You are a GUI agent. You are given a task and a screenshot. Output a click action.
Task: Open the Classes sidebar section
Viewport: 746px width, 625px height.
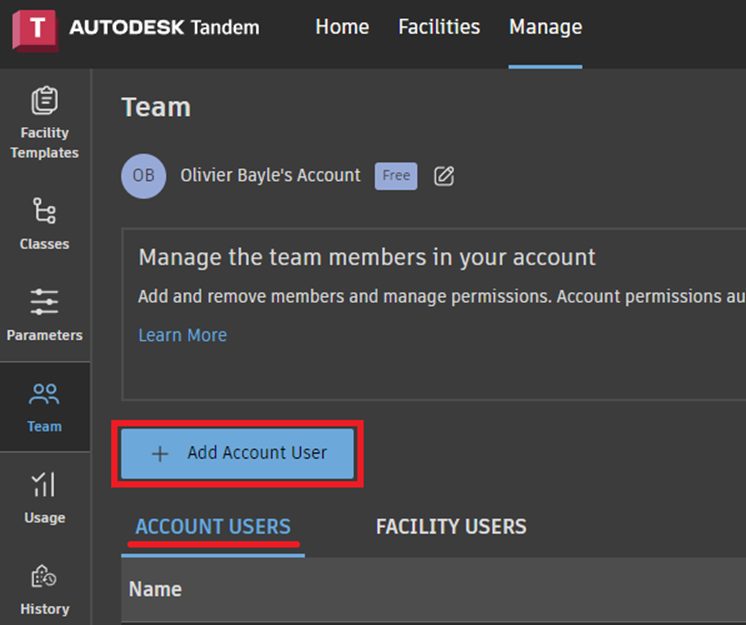(x=44, y=224)
